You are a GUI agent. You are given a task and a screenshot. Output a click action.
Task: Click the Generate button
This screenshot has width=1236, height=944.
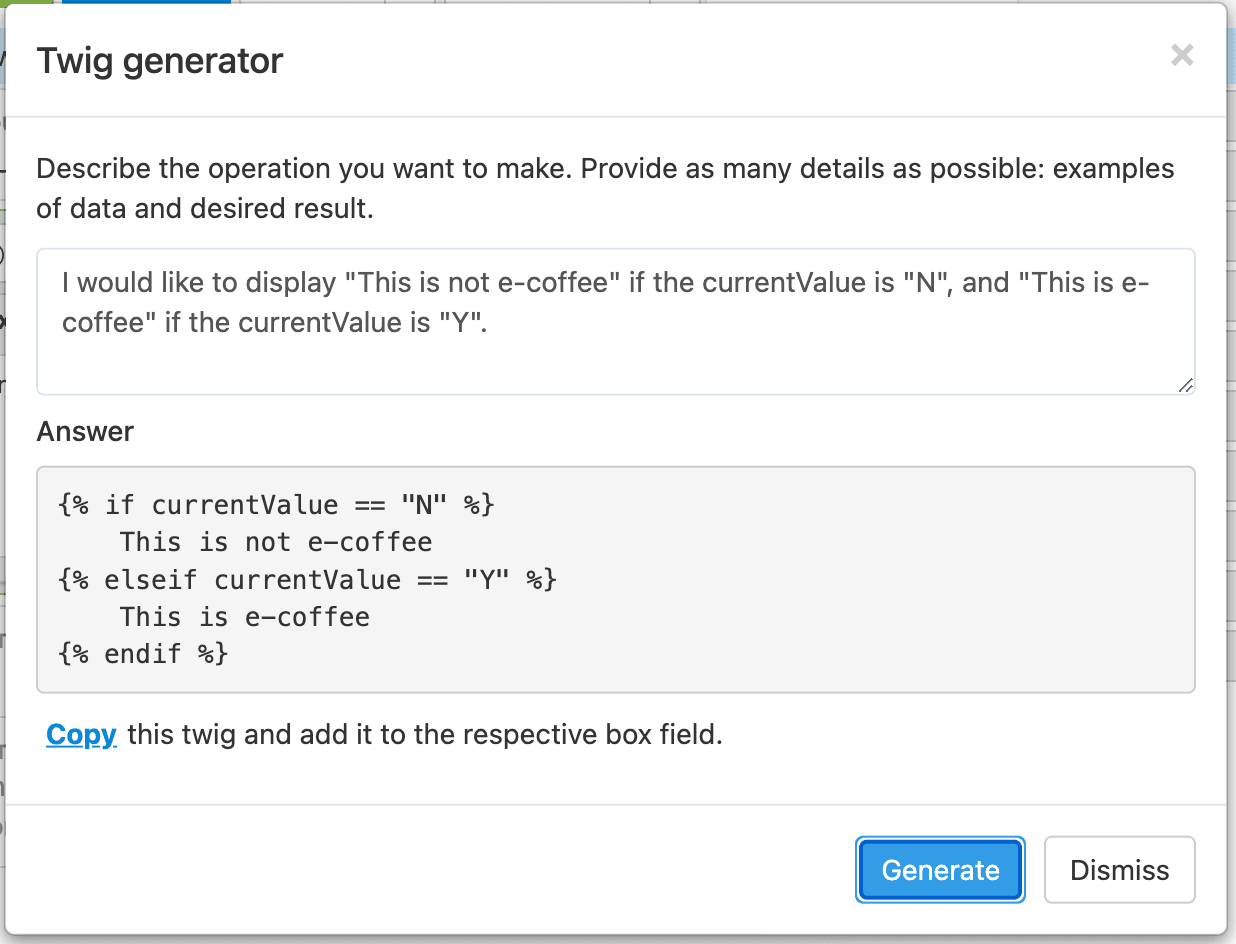click(x=940, y=870)
